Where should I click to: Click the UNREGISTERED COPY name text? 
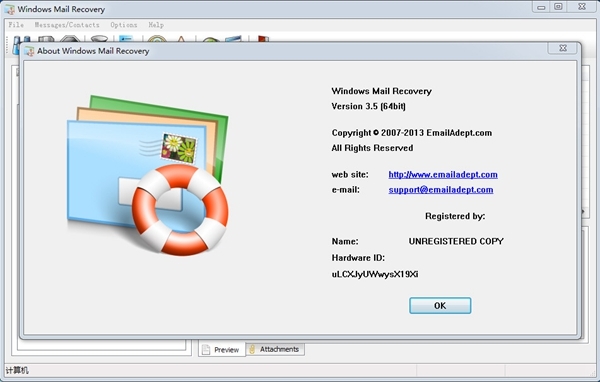pos(456,241)
